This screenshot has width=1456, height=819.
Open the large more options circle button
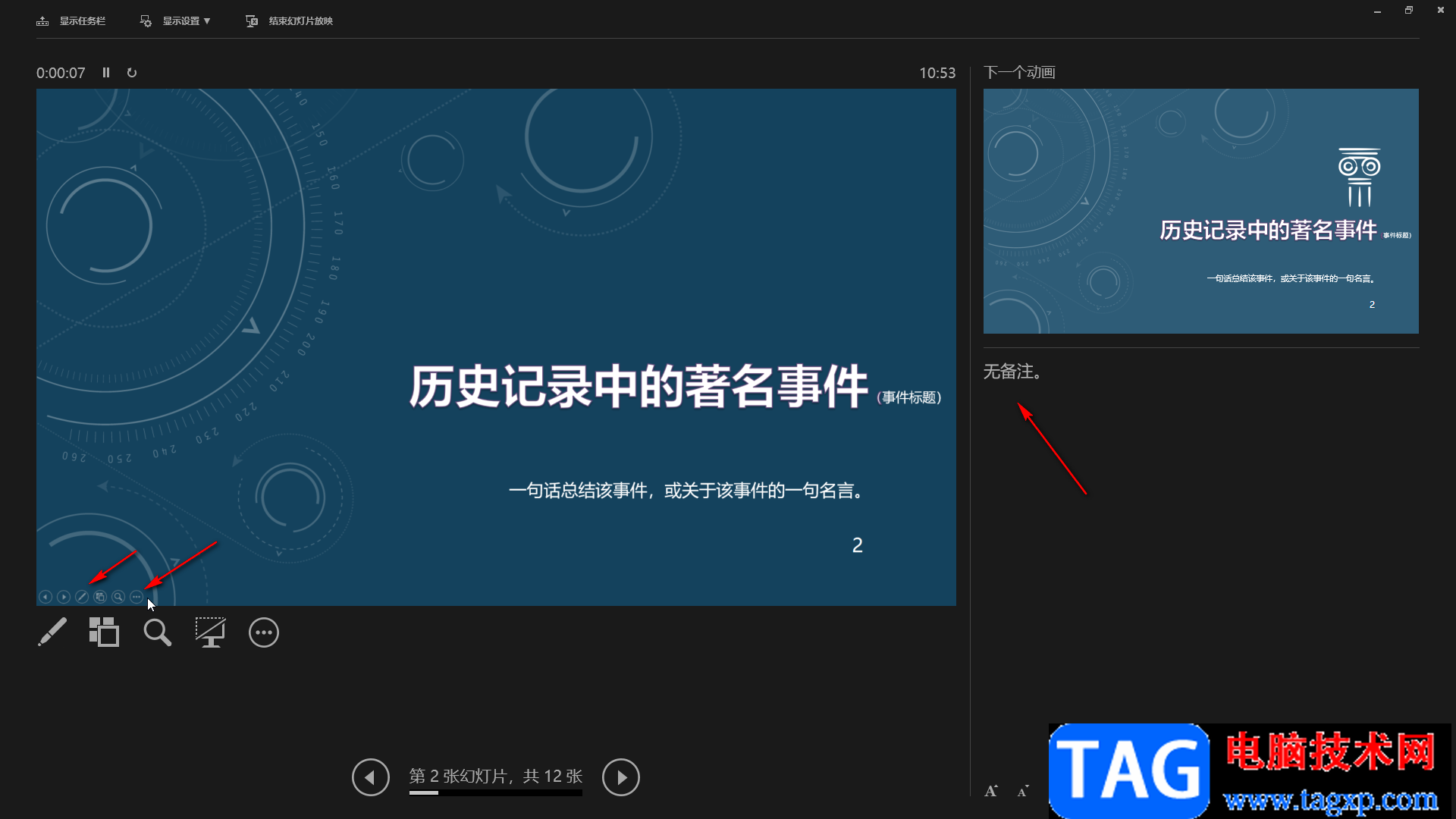(263, 632)
